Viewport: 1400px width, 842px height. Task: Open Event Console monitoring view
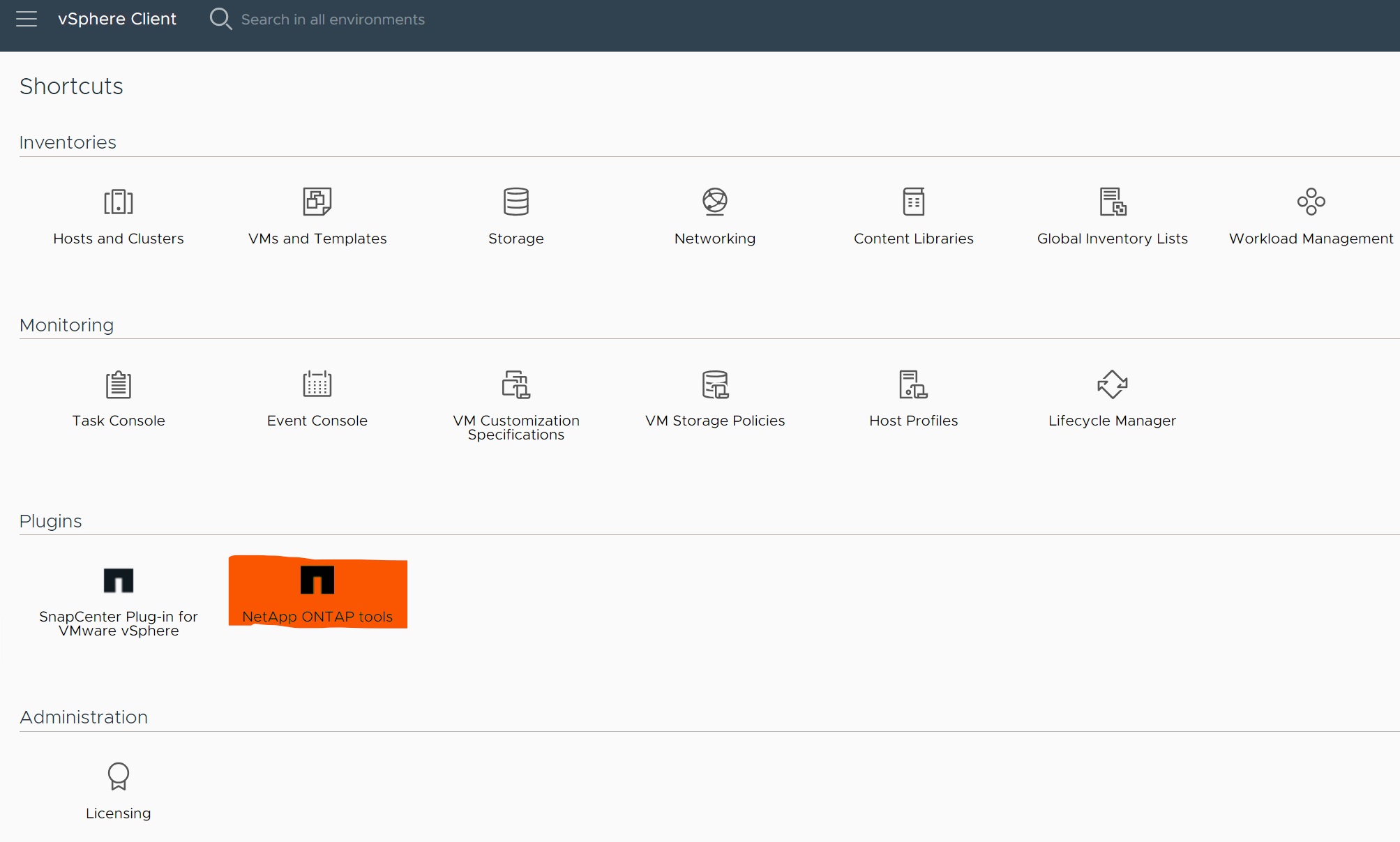(317, 396)
